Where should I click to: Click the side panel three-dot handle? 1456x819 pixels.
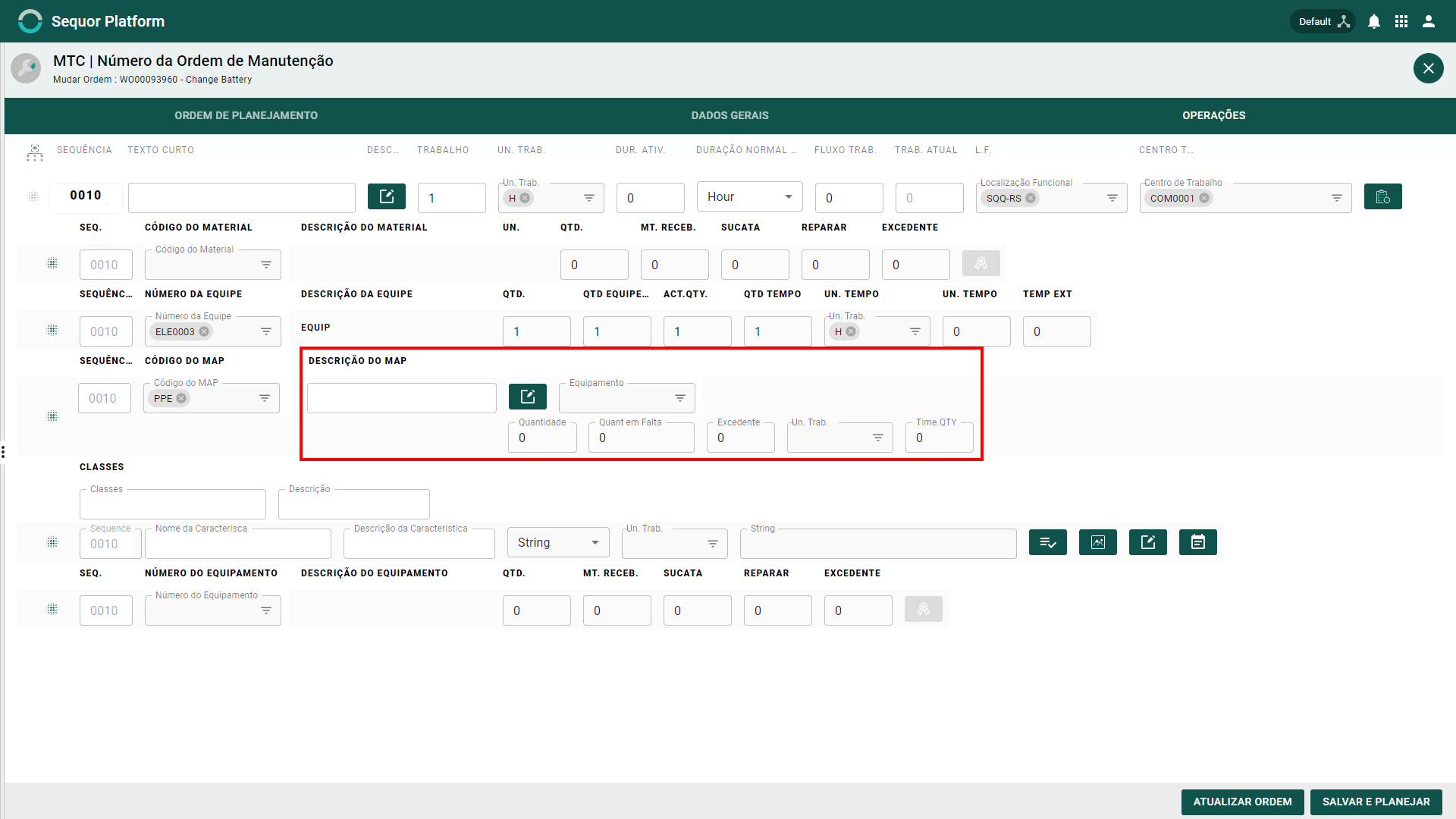3,452
